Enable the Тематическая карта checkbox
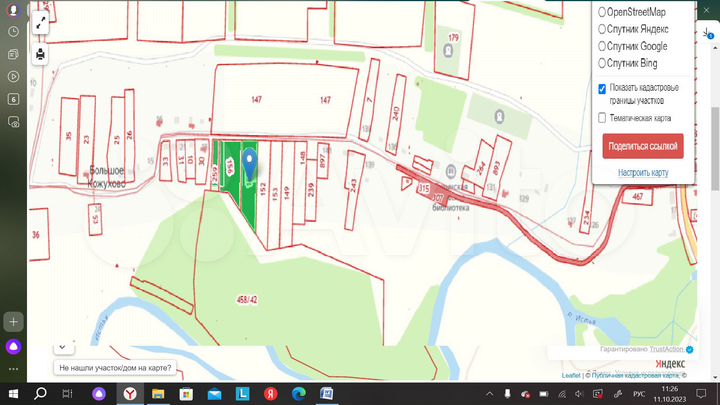 coord(602,117)
